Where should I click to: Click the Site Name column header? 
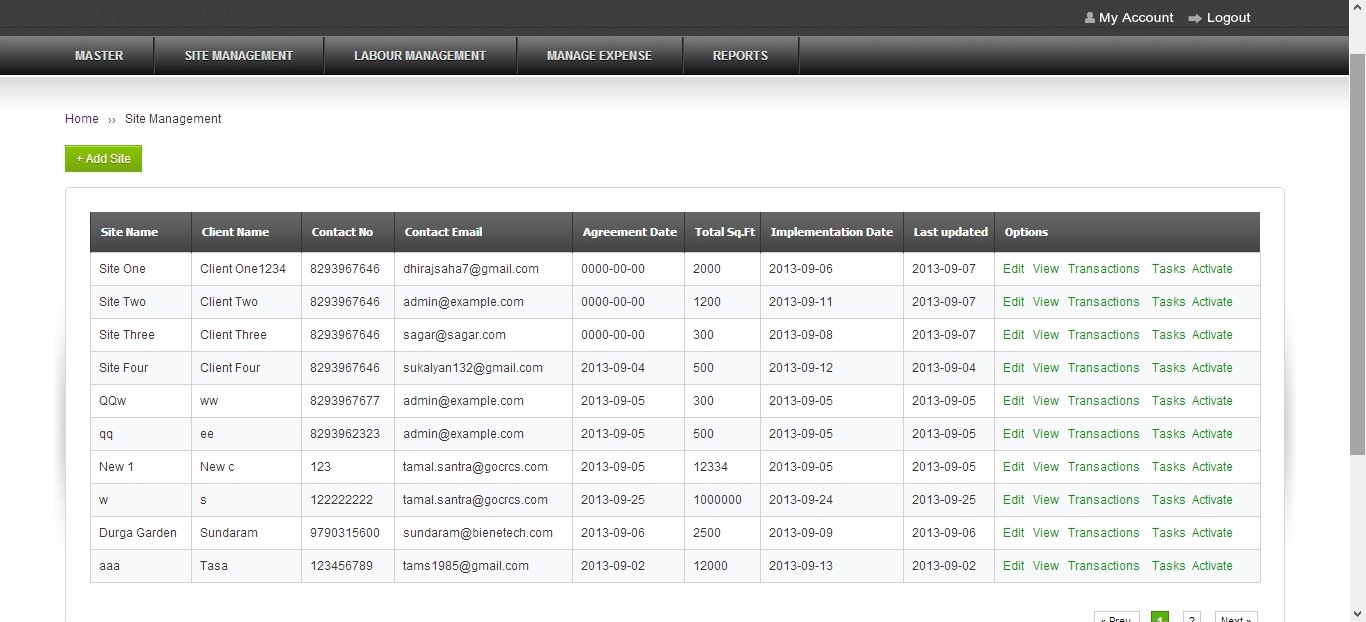point(129,232)
